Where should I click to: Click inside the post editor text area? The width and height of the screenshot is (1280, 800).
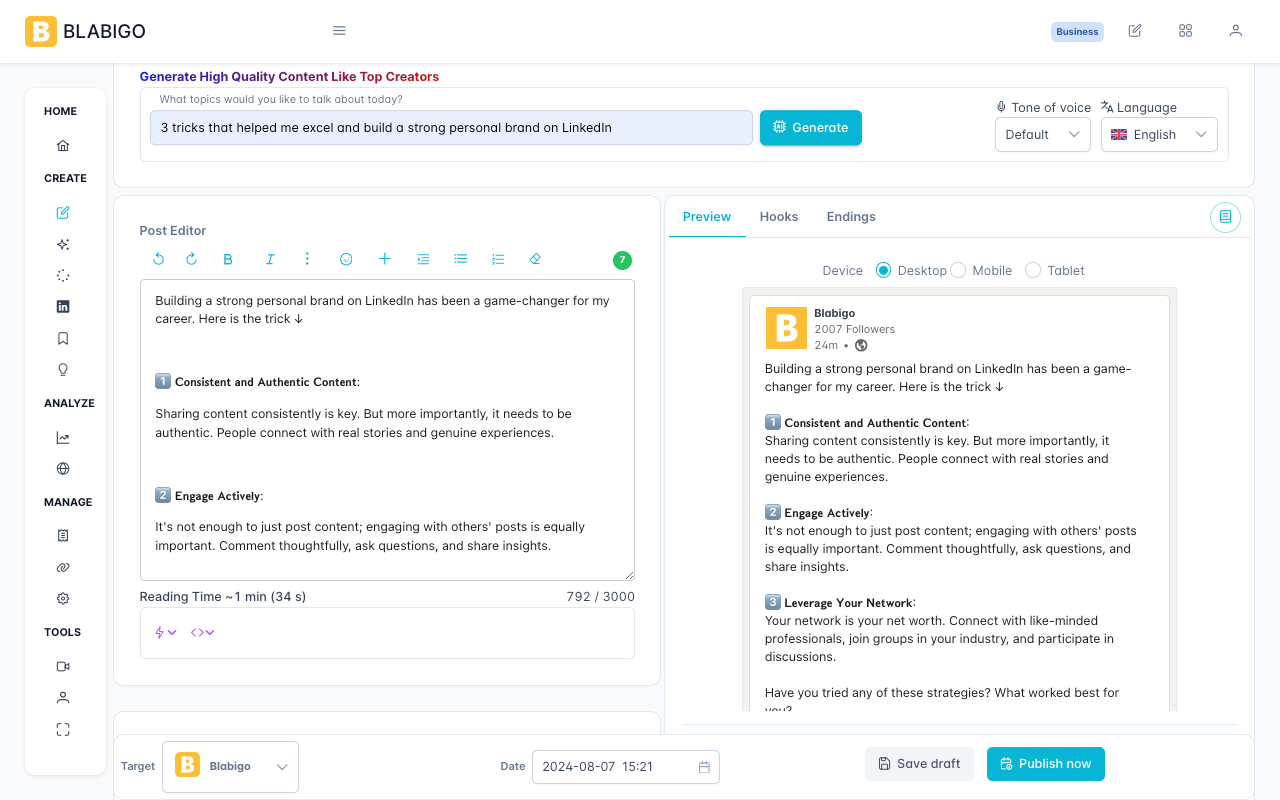pyautogui.click(x=387, y=430)
